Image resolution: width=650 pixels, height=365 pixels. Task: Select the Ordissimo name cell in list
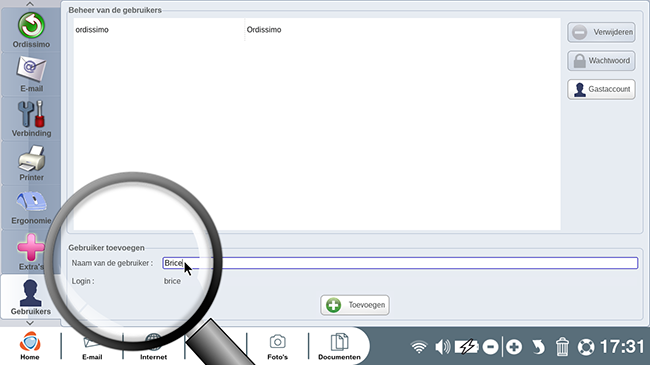264,30
